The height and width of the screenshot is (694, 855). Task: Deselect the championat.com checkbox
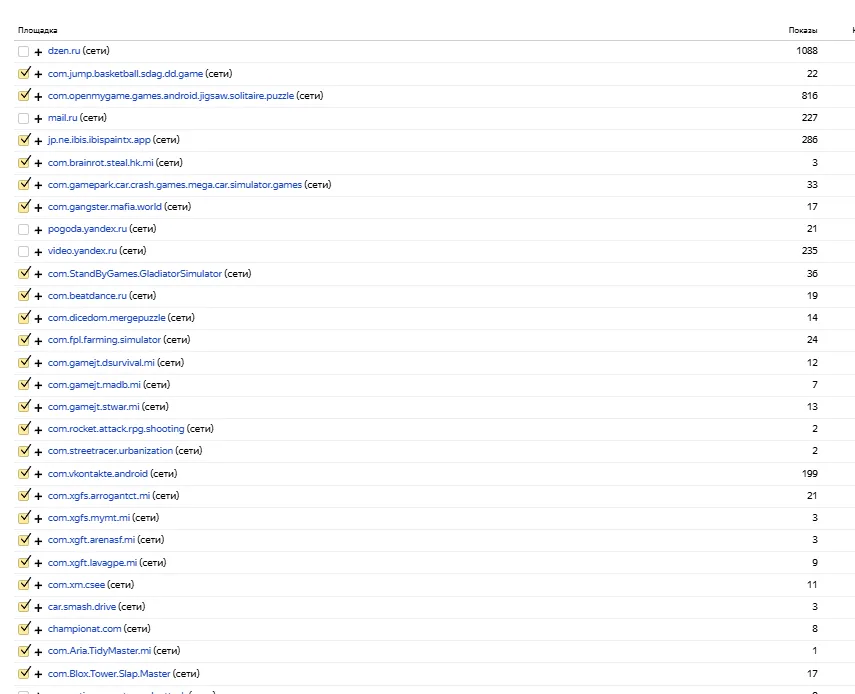(x=23, y=629)
